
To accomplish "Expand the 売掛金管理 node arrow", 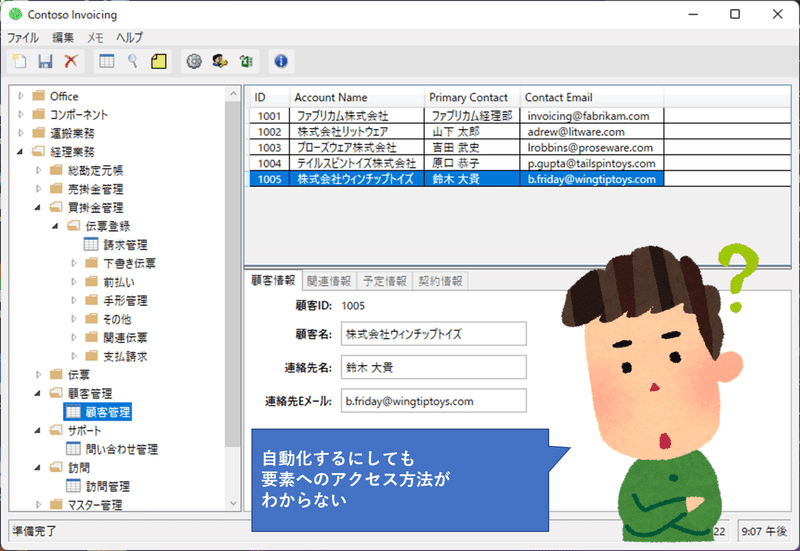I will [39, 189].
